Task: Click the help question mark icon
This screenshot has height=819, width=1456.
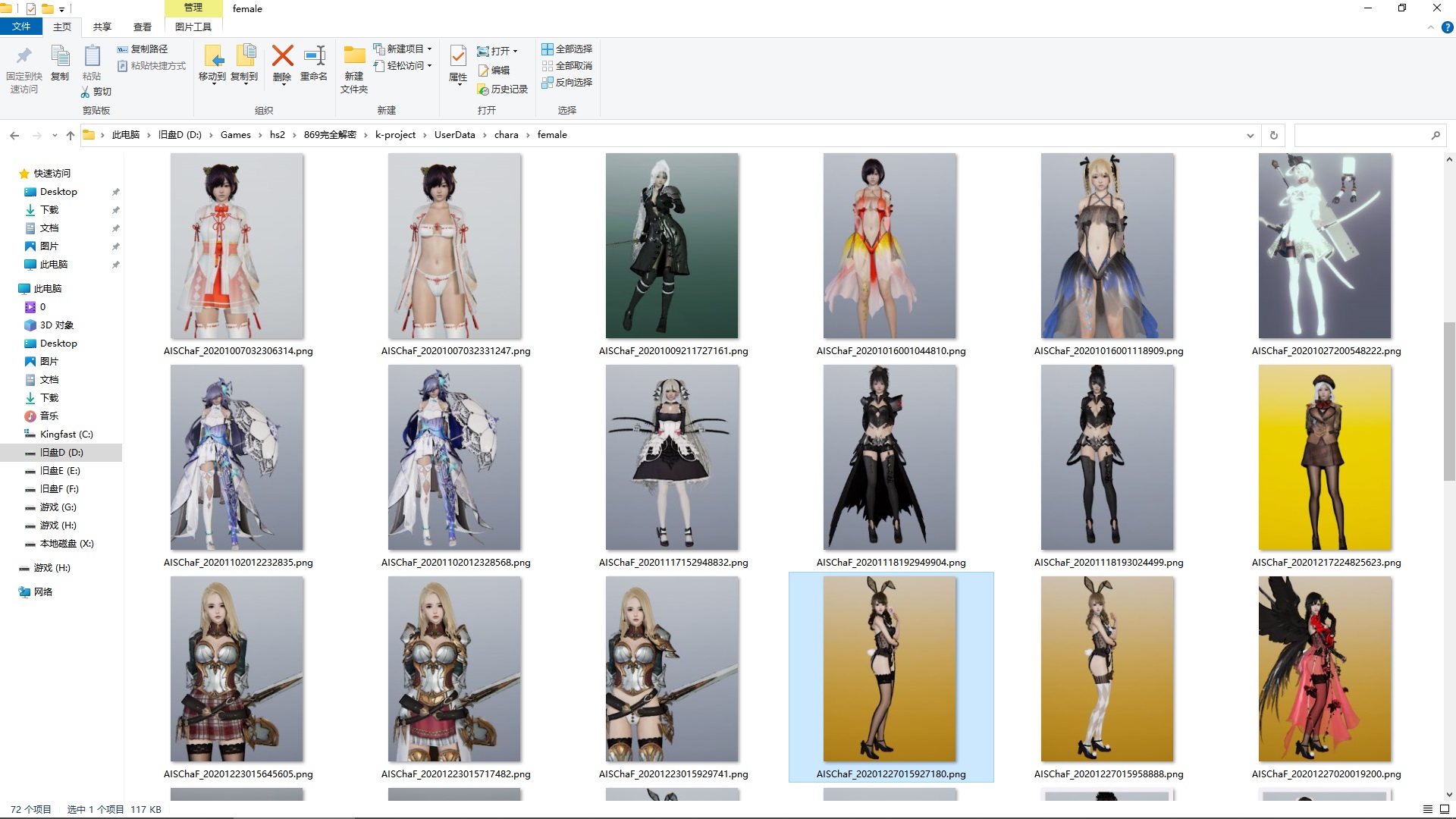Action: click(x=1447, y=27)
